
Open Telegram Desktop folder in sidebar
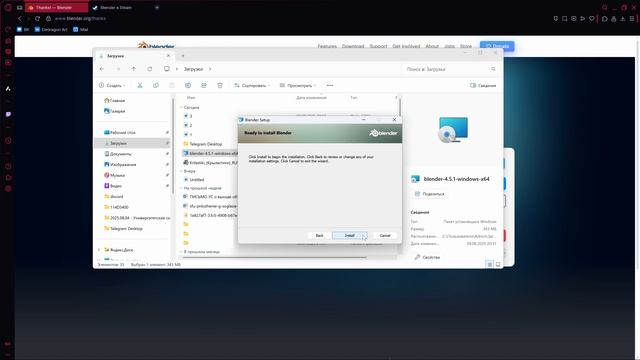pyautogui.click(x=123, y=229)
